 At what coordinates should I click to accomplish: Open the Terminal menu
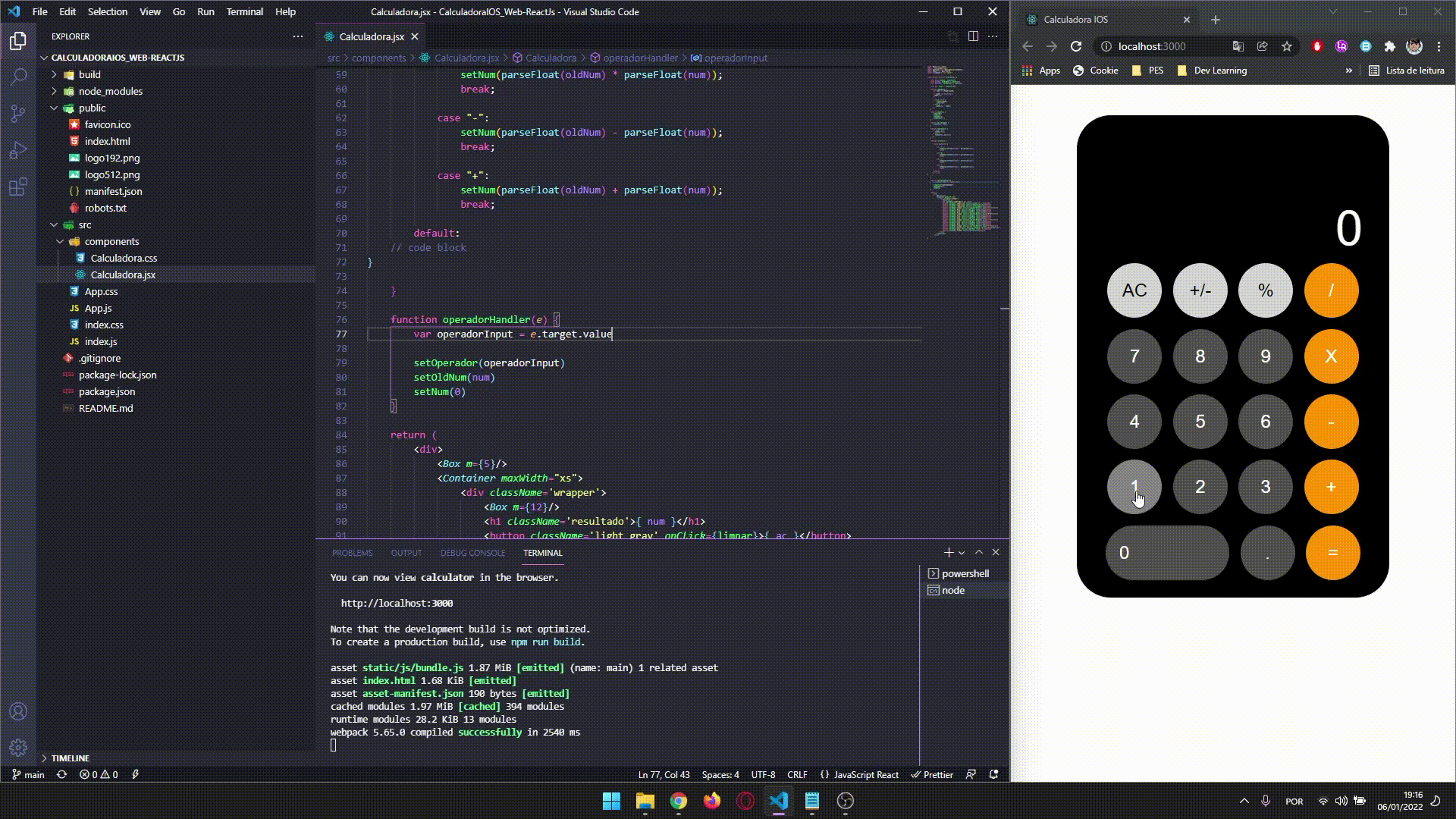pos(244,11)
